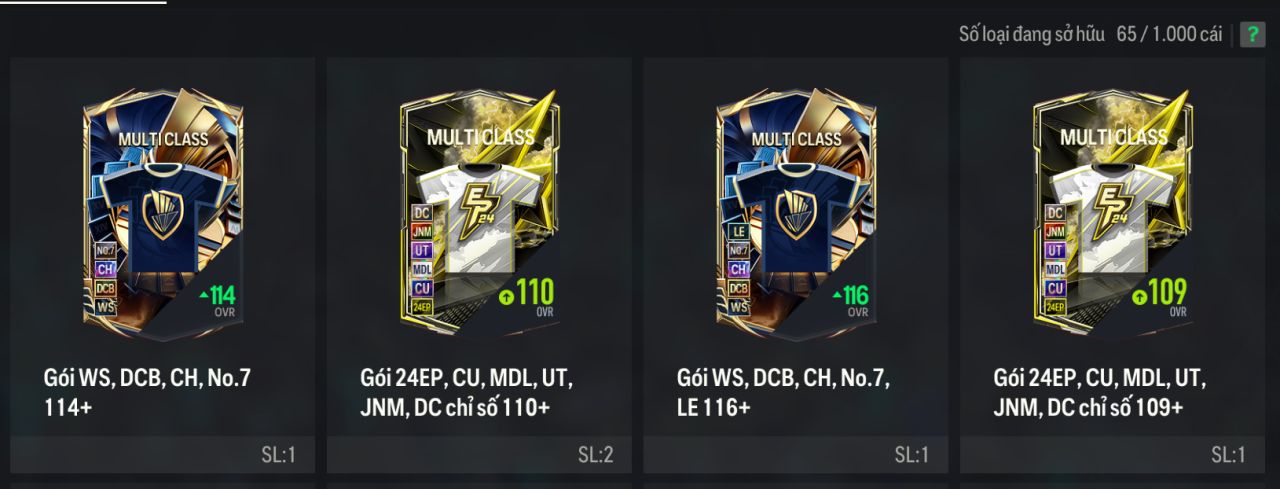Click the No.7 badge on the 114 OVR card
Image resolution: width=1280 pixels, height=489 pixels.
click(106, 250)
